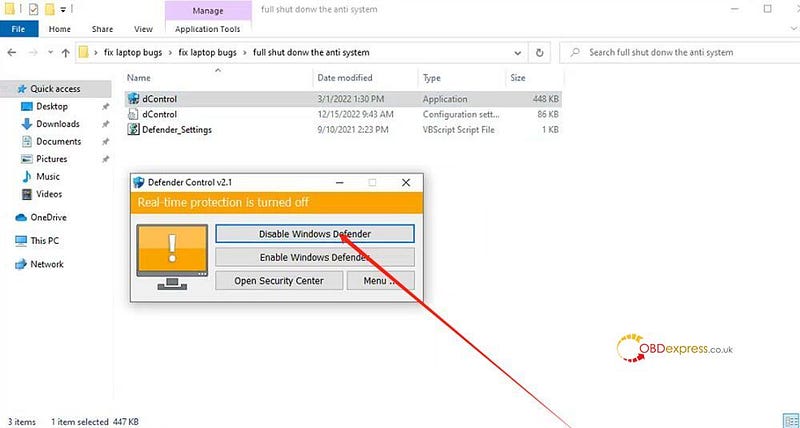Open Music in the navigation pane
800x428 pixels.
[48, 177]
